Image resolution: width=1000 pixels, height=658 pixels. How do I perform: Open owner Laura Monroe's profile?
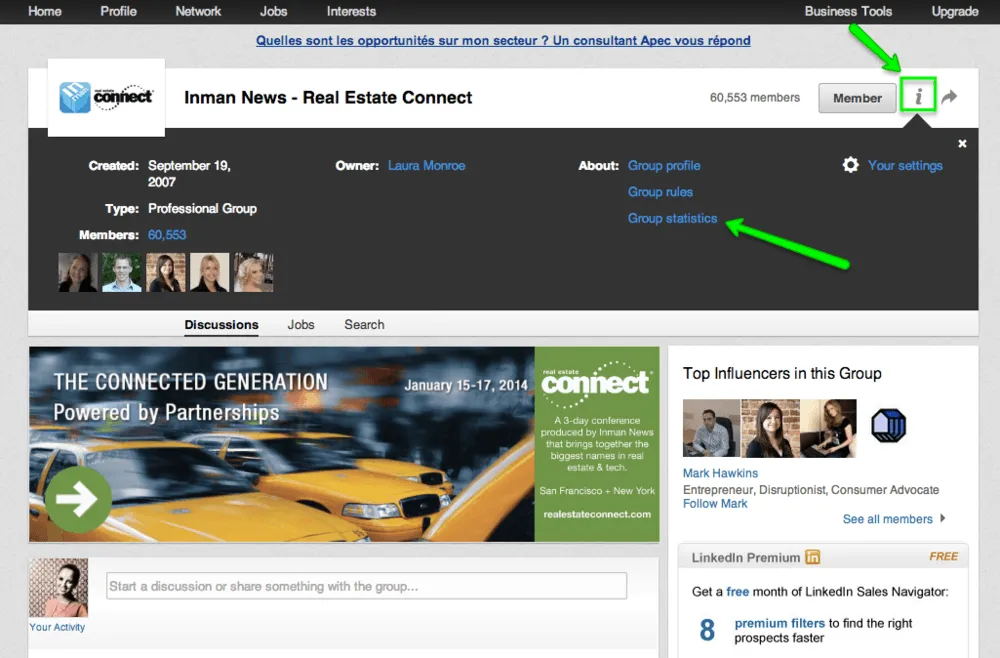tap(427, 166)
